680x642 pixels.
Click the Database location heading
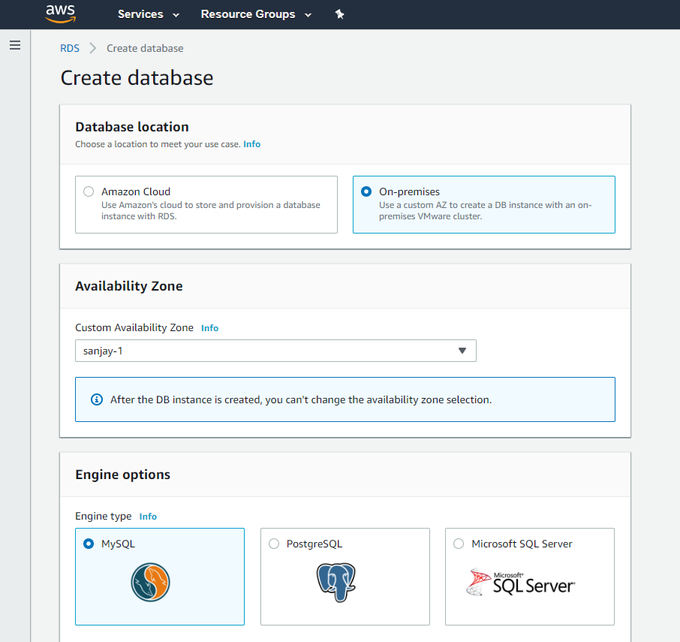pos(132,127)
